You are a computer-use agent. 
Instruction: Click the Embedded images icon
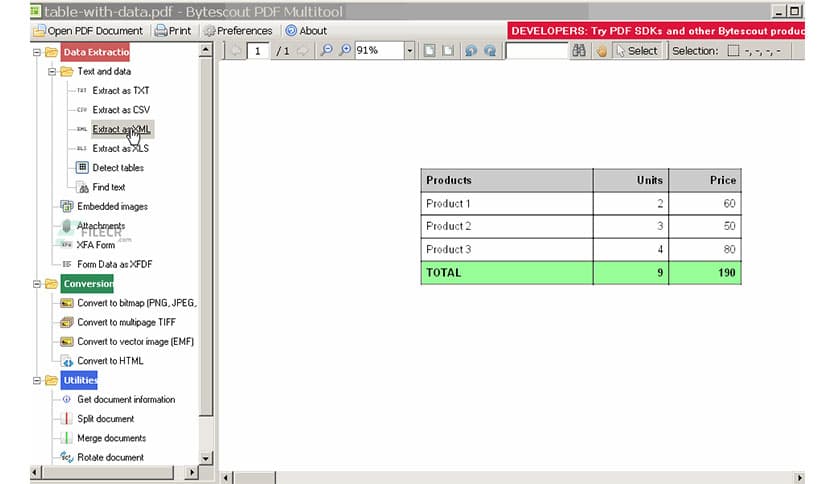[x=67, y=206]
